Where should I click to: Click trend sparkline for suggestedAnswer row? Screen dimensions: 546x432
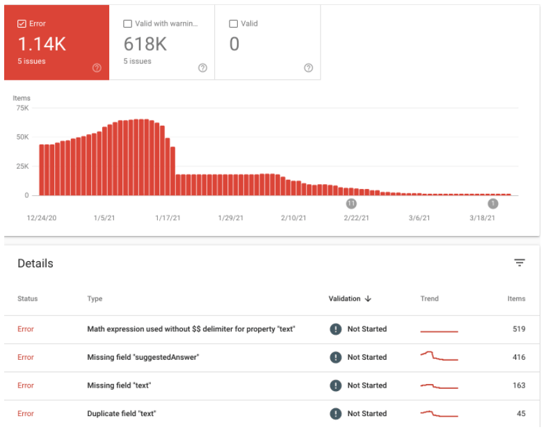click(x=439, y=356)
